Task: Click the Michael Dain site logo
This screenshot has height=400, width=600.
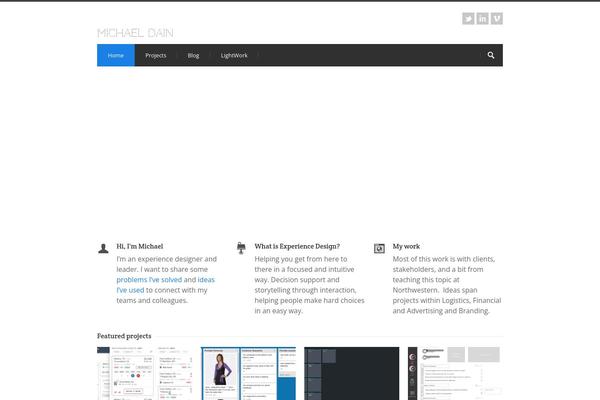Action: pyautogui.click(x=135, y=33)
